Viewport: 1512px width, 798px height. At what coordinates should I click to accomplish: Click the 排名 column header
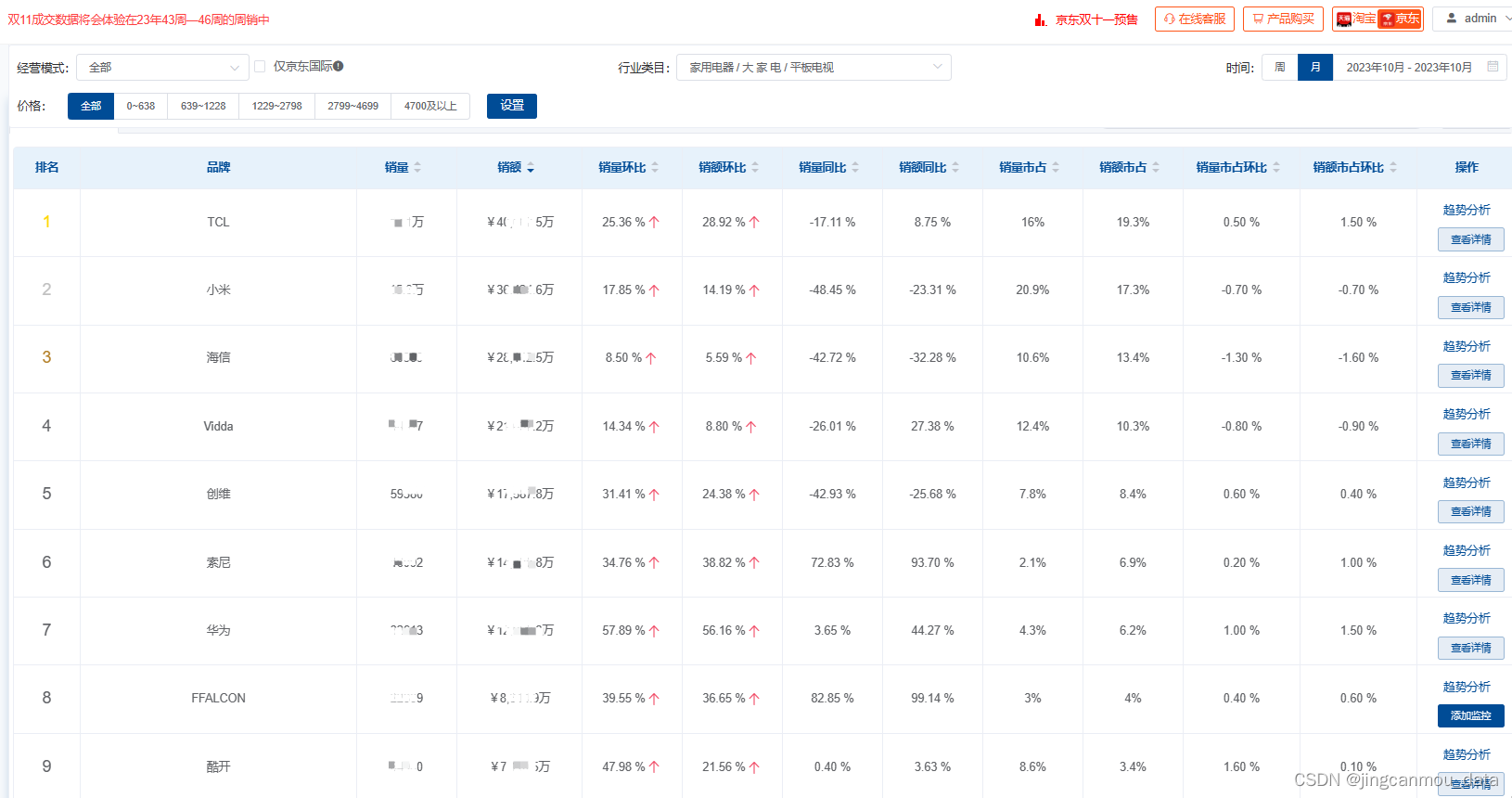46,167
